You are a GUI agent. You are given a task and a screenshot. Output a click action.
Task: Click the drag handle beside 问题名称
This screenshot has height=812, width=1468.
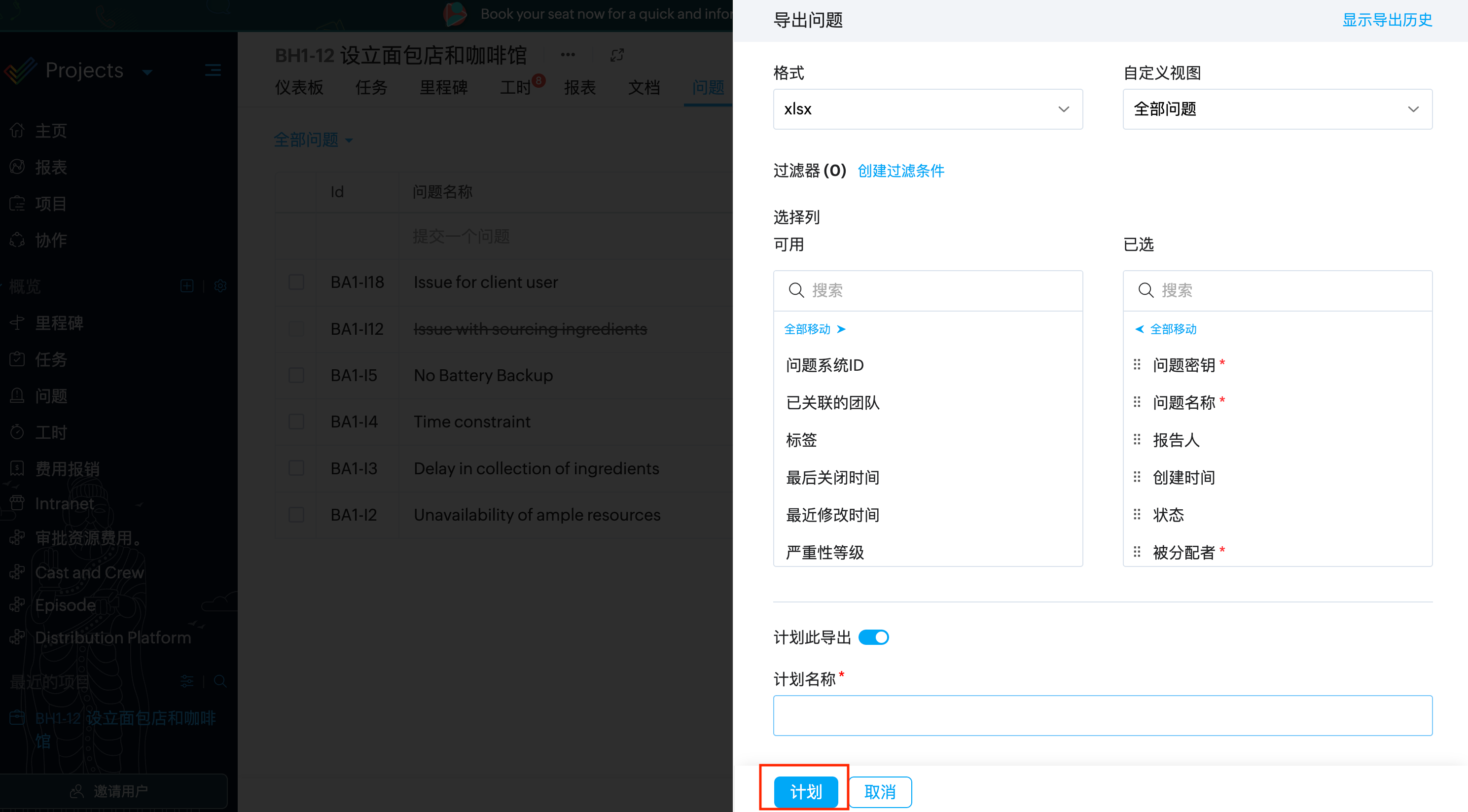(x=1137, y=402)
